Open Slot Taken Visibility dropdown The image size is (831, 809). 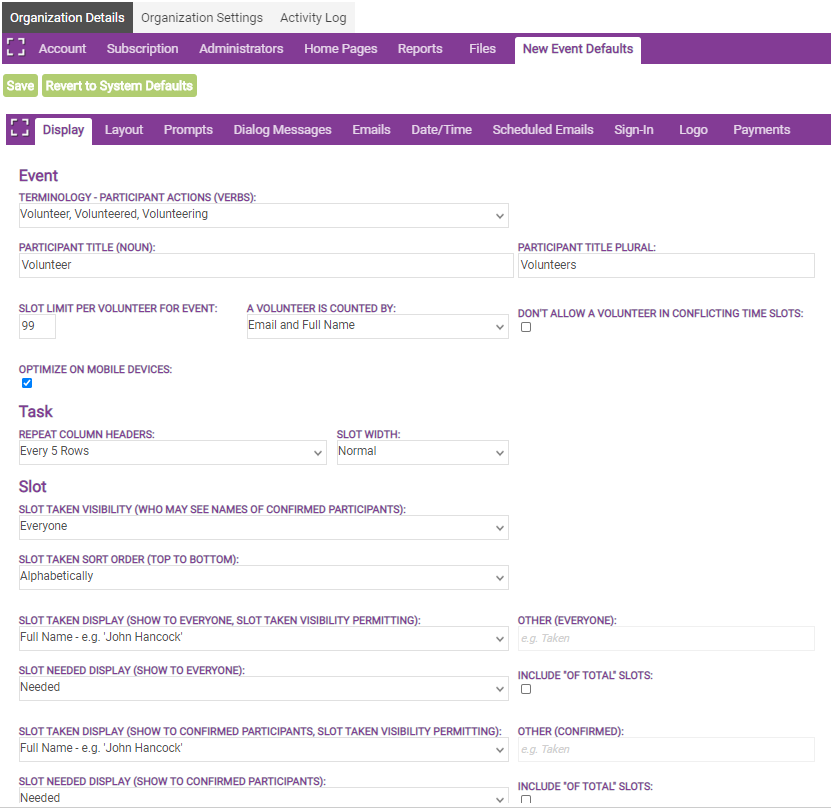263,527
